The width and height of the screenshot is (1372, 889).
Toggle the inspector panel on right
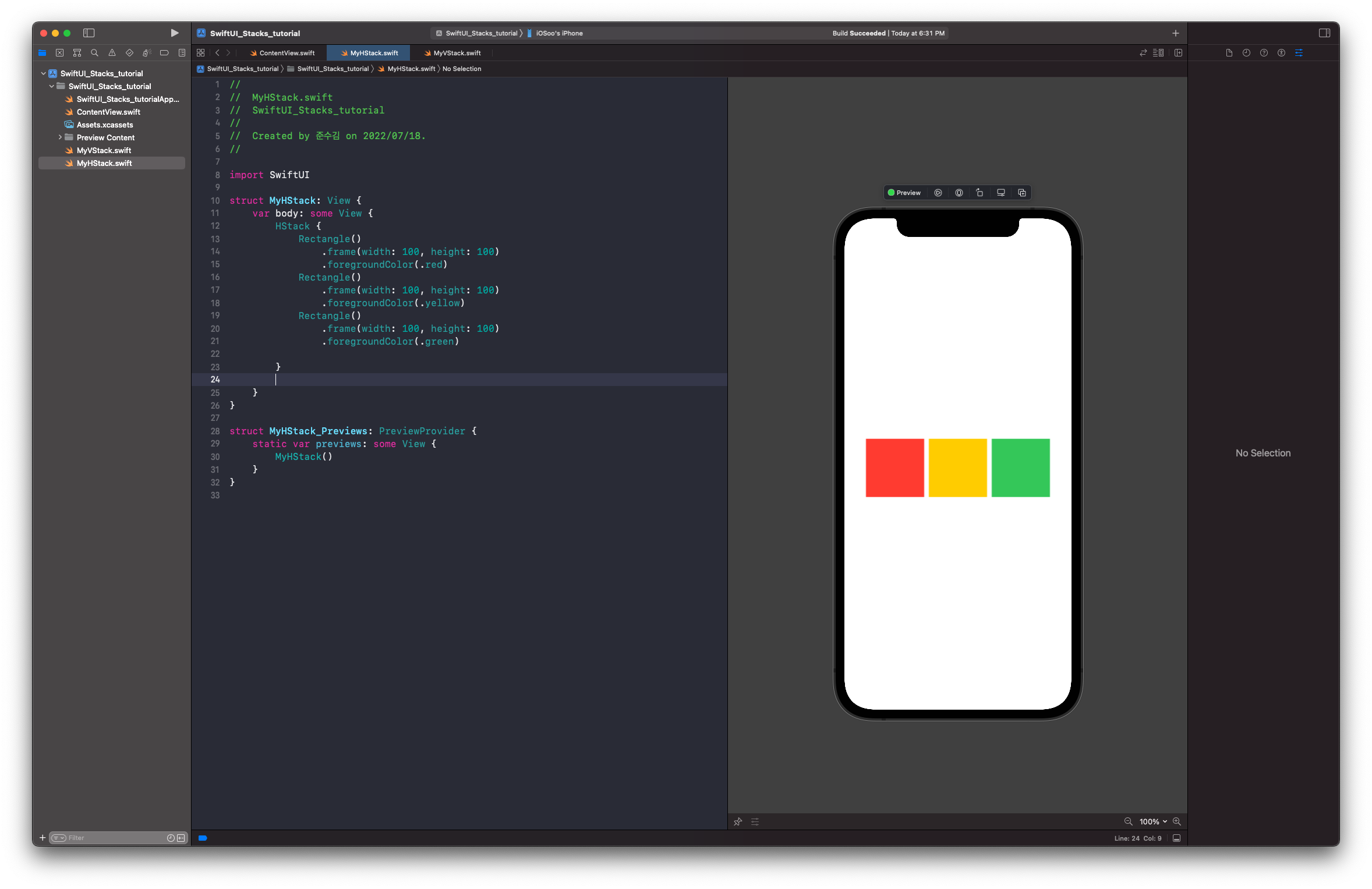[1324, 33]
